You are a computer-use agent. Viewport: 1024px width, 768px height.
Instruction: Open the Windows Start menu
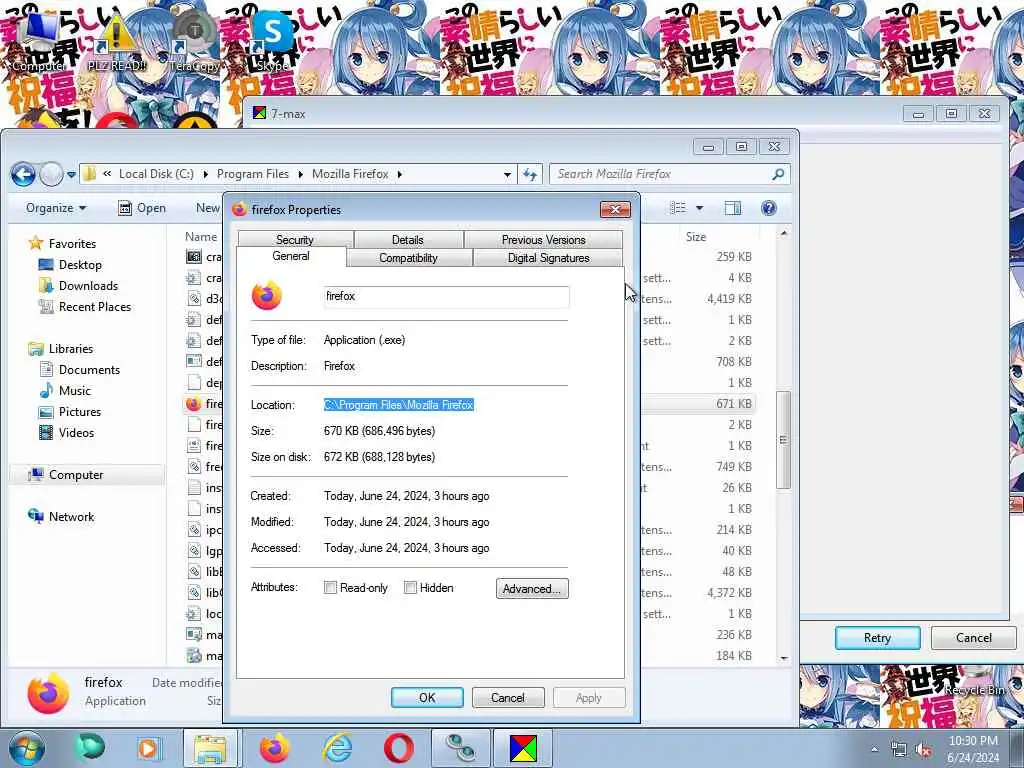tap(26, 748)
